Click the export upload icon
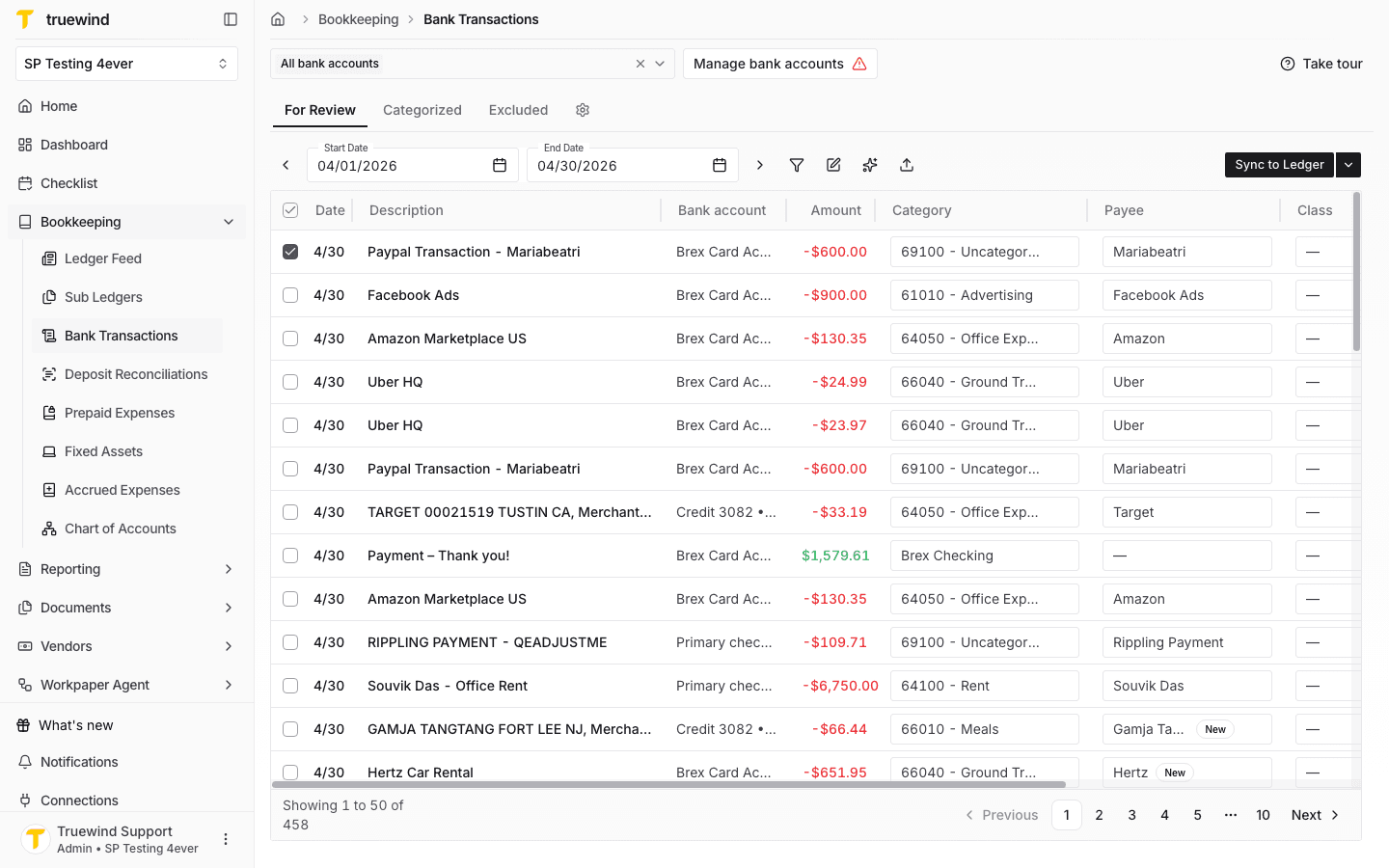Image resolution: width=1389 pixels, height=868 pixels. pos(907,165)
